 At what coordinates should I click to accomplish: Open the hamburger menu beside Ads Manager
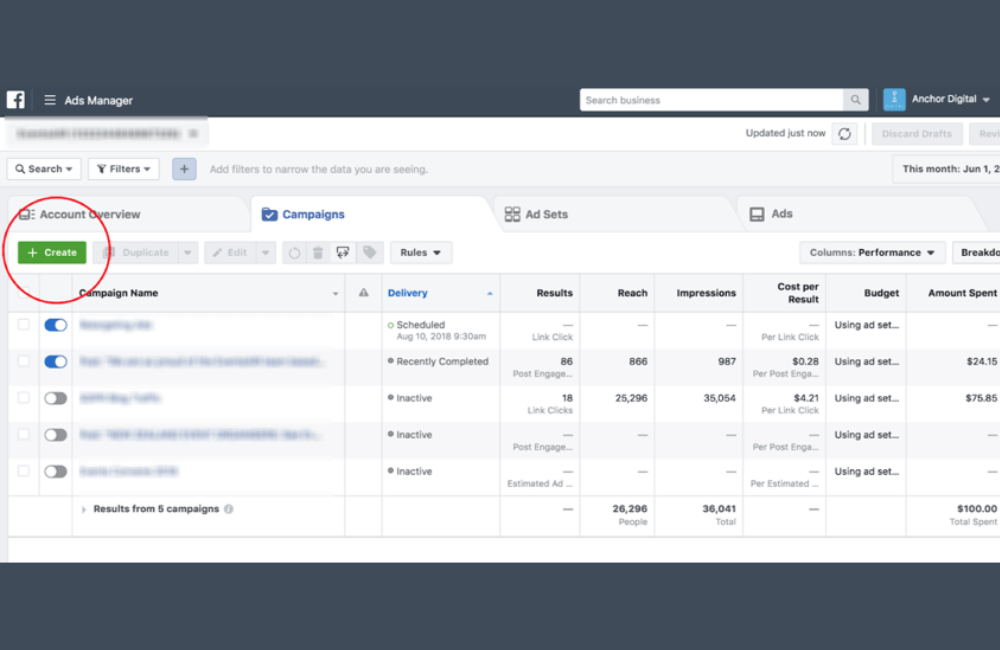49,100
